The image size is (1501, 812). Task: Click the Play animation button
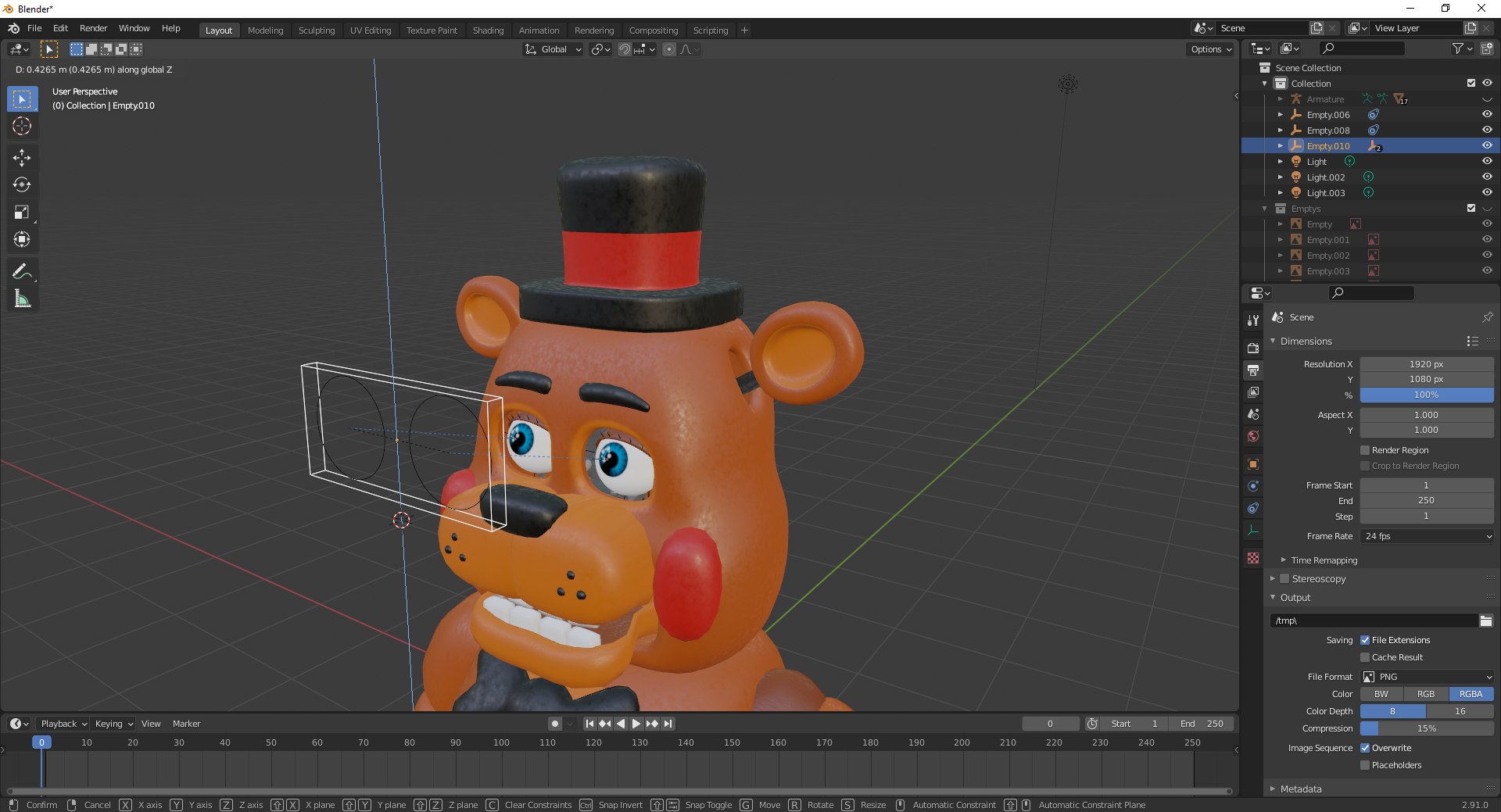[x=636, y=724]
